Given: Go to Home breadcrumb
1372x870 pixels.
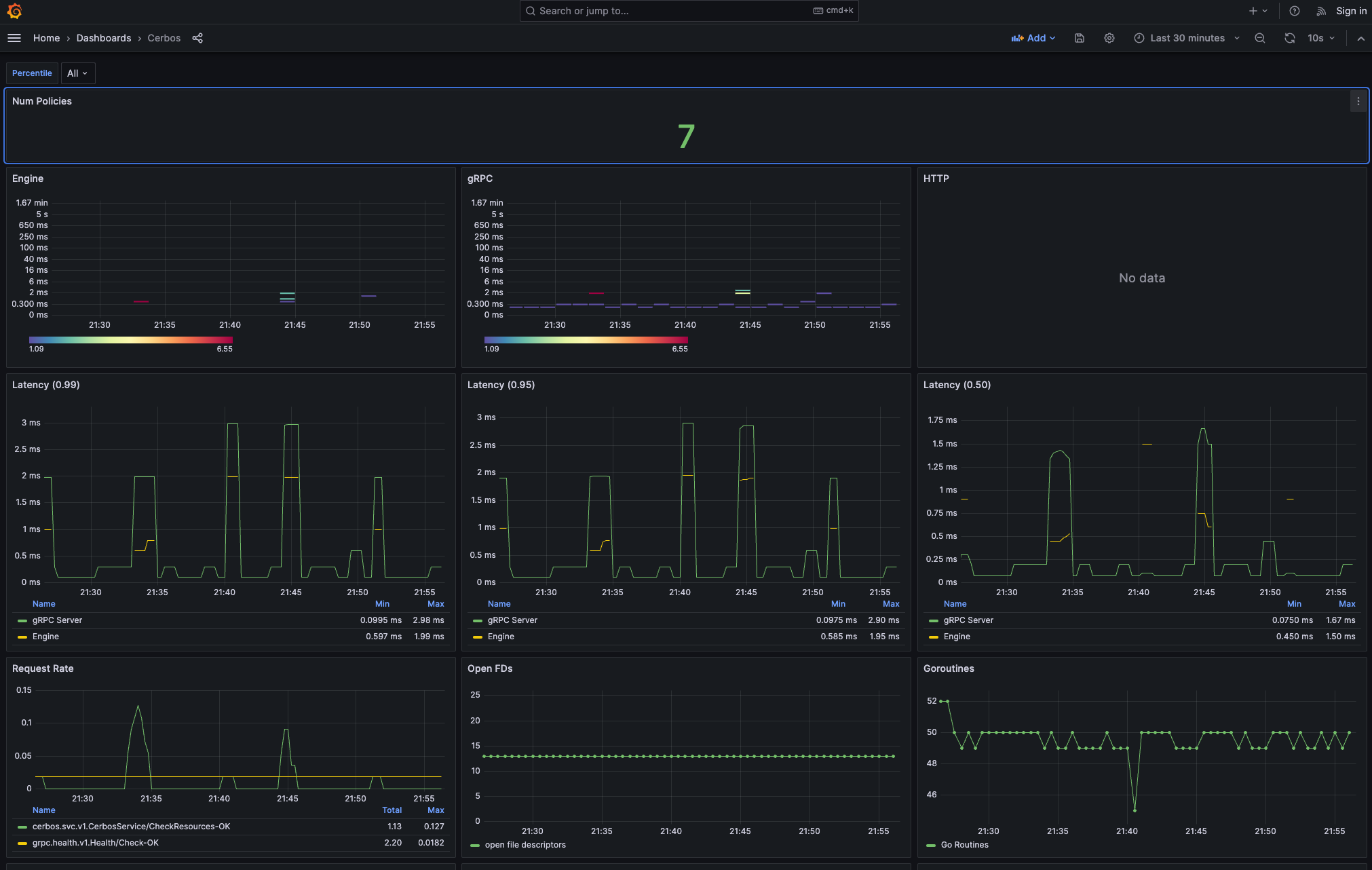Looking at the screenshot, I should 46,38.
